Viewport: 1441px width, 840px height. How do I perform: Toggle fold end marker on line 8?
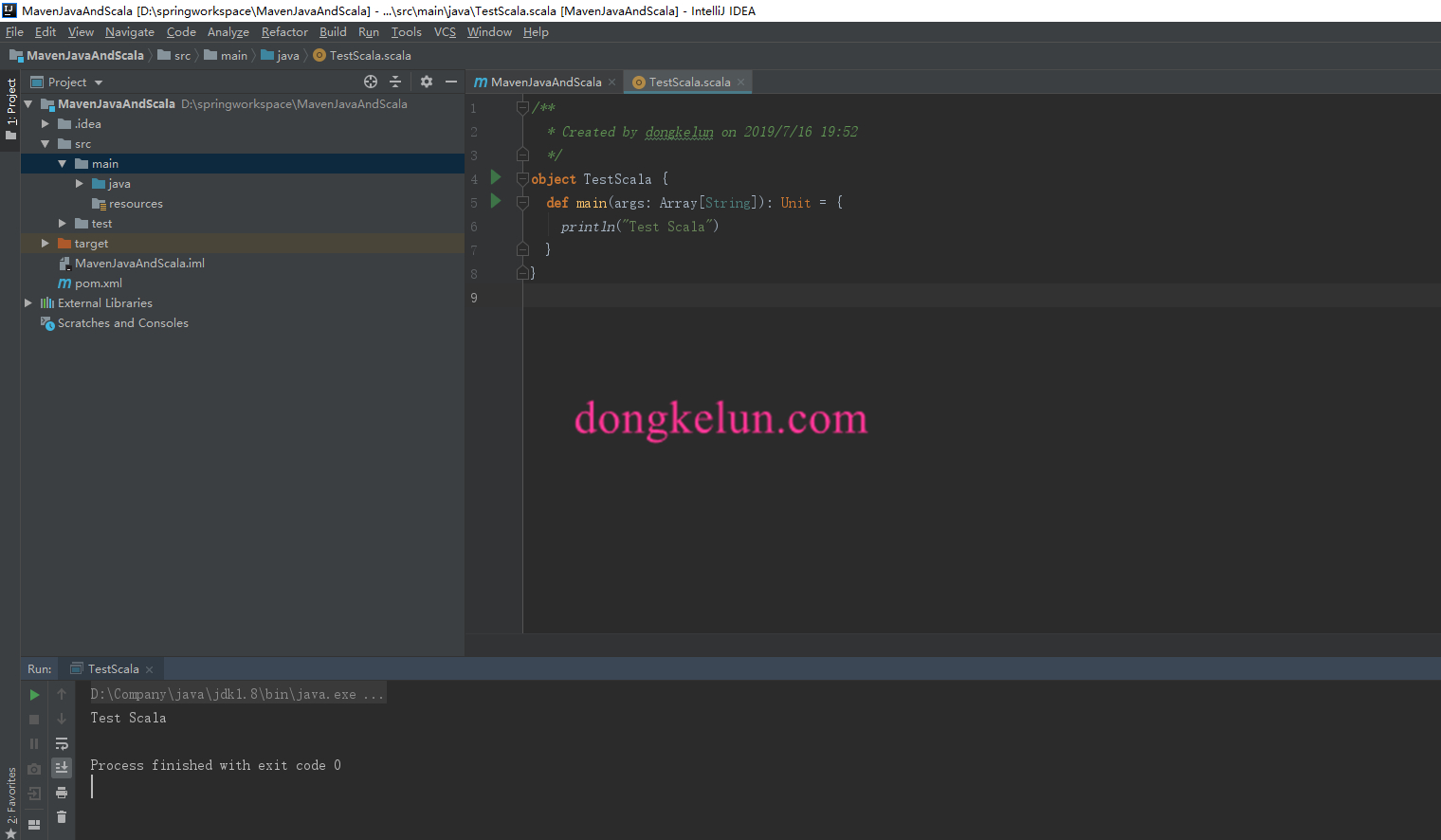(522, 273)
